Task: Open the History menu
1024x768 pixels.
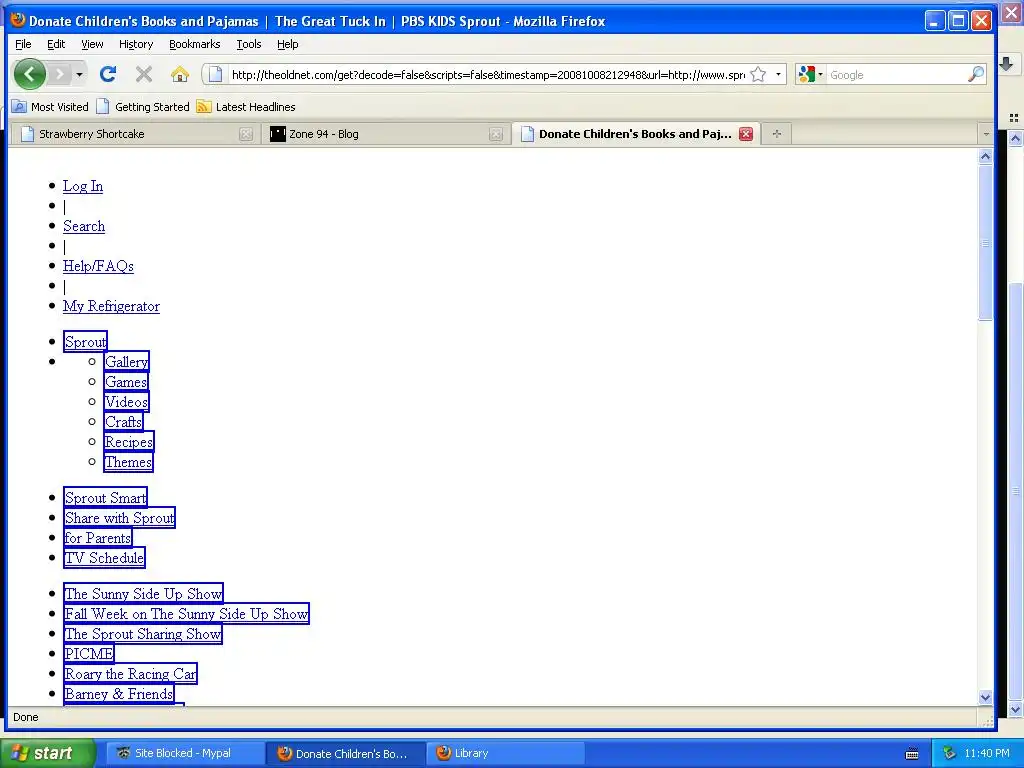Action: tap(136, 44)
